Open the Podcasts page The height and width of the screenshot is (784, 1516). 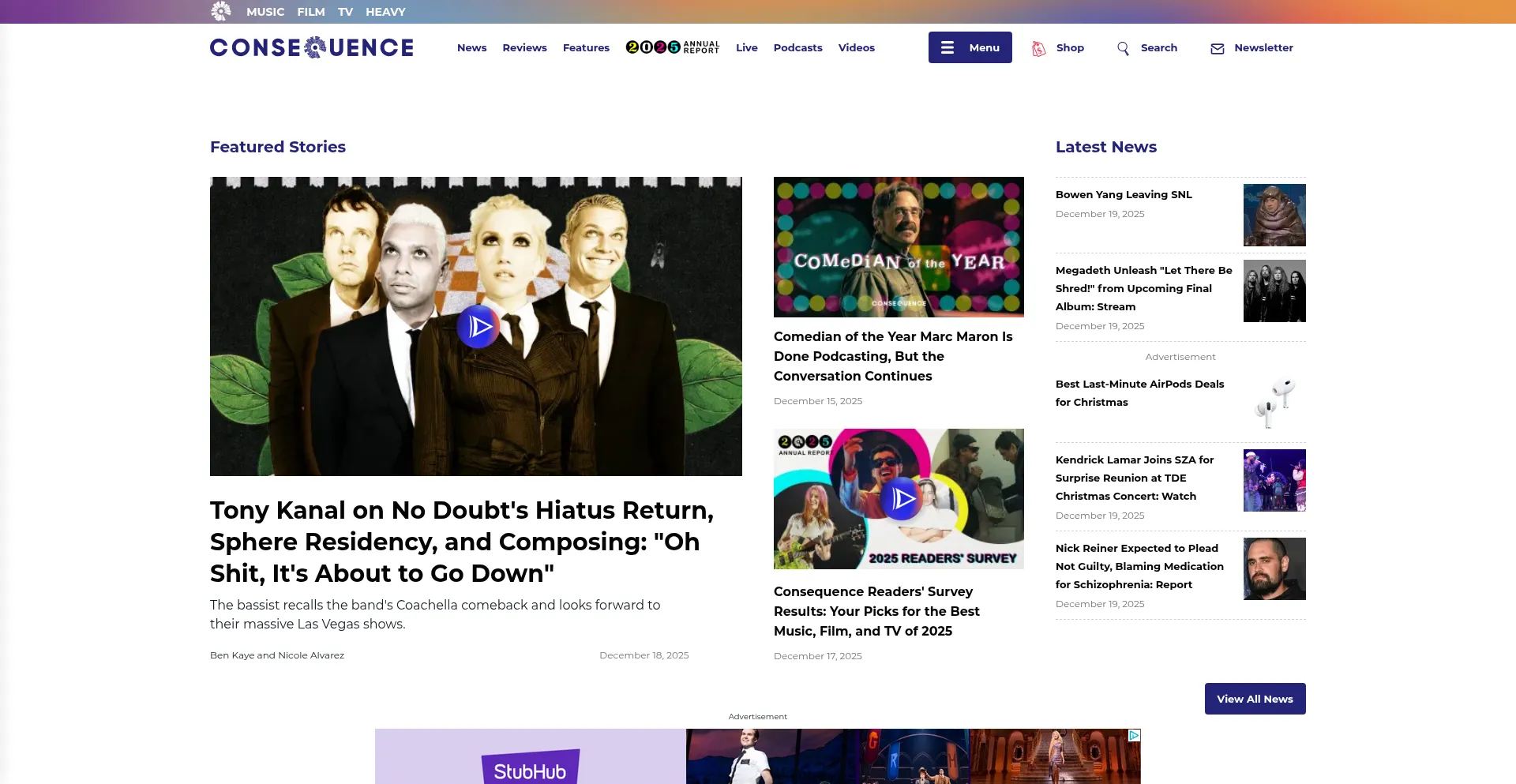(797, 47)
